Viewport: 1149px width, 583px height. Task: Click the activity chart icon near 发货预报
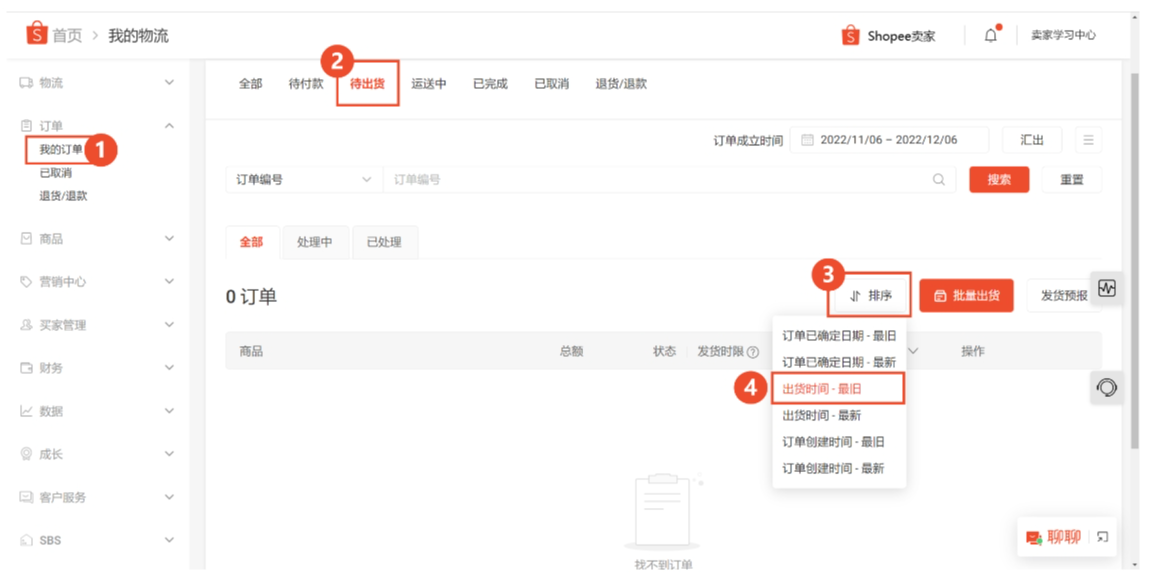point(1105,289)
